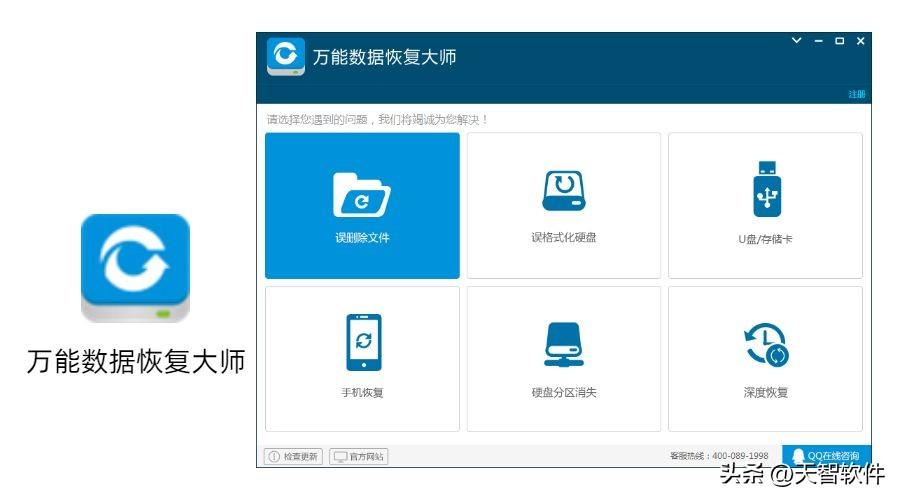Viewport: 900px width, 500px height.
Task: Start 深度恢复 deep recovery
Action: [x=765, y=359]
